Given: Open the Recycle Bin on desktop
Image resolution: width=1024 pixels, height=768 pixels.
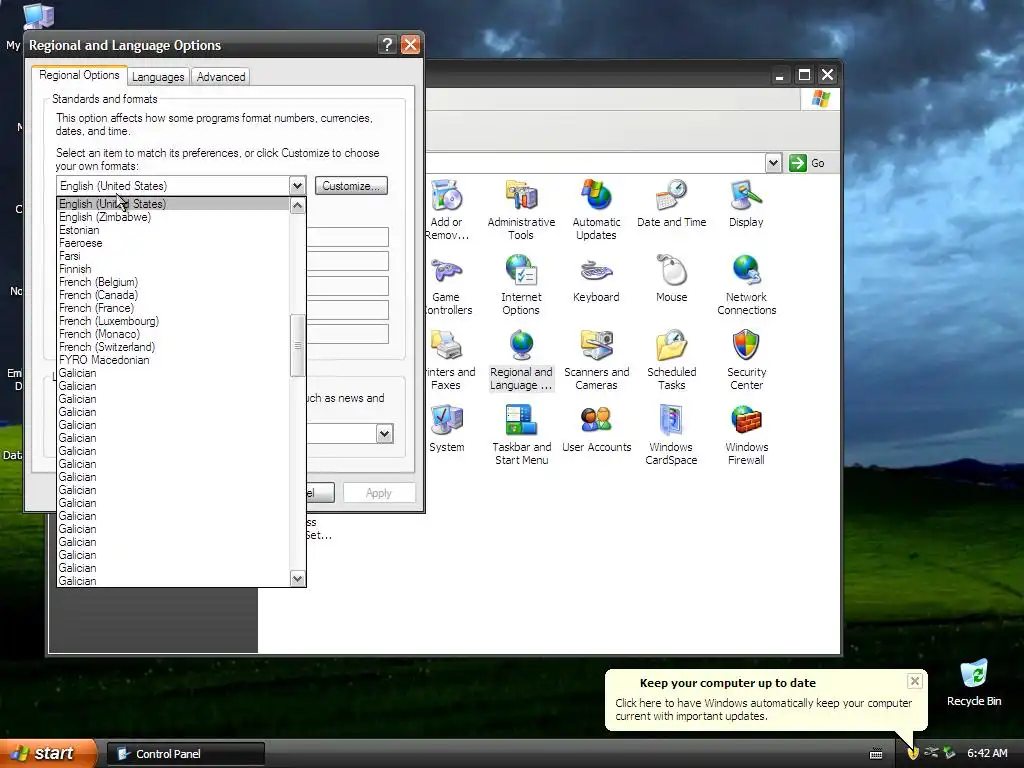Looking at the screenshot, I should click(x=974, y=682).
